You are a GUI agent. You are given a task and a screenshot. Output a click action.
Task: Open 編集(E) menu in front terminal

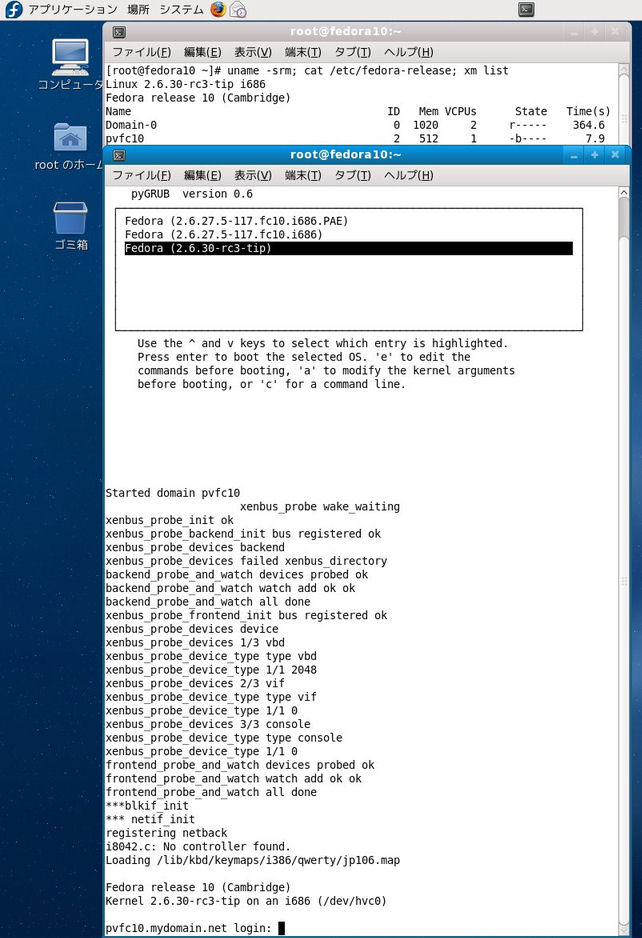click(202, 175)
